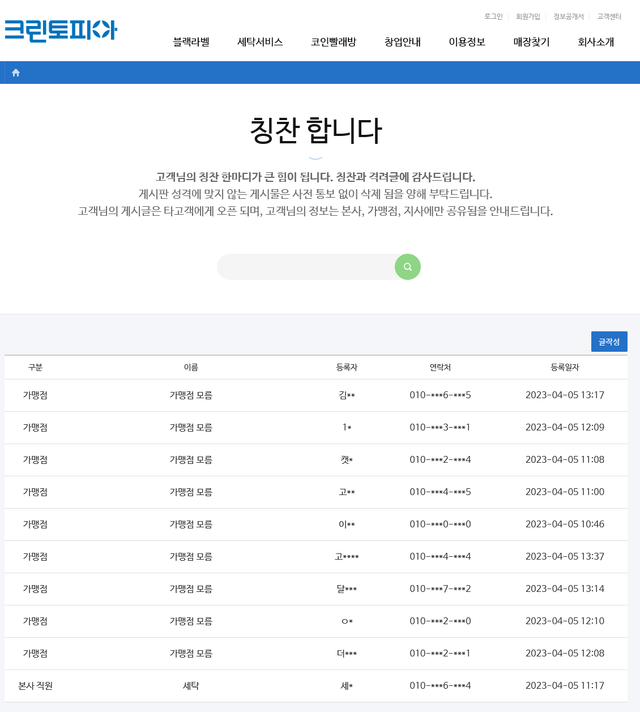Open the 창업안내 menu item
This screenshot has height=712, width=640.
(x=402, y=42)
